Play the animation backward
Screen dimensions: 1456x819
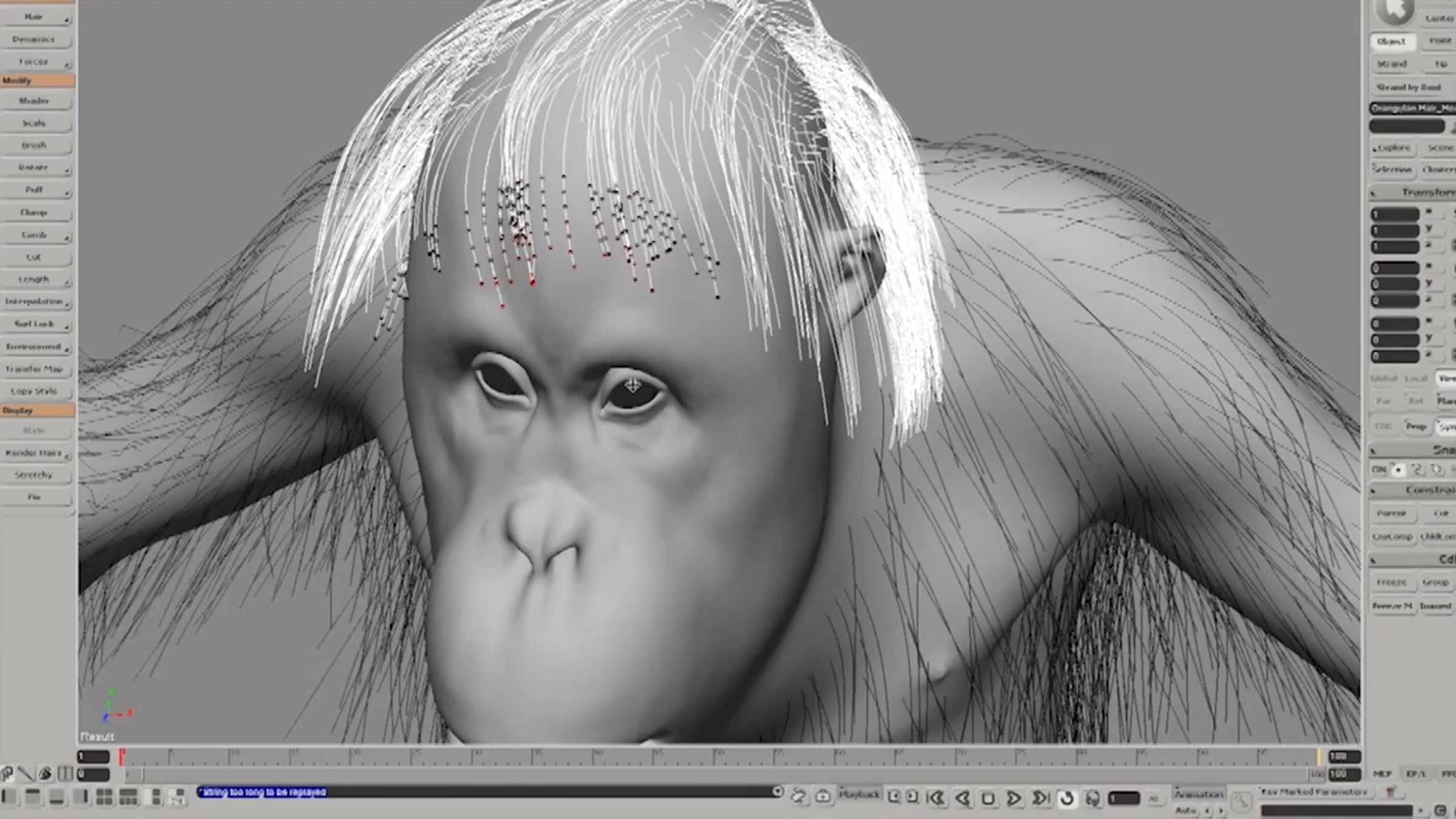[962, 798]
